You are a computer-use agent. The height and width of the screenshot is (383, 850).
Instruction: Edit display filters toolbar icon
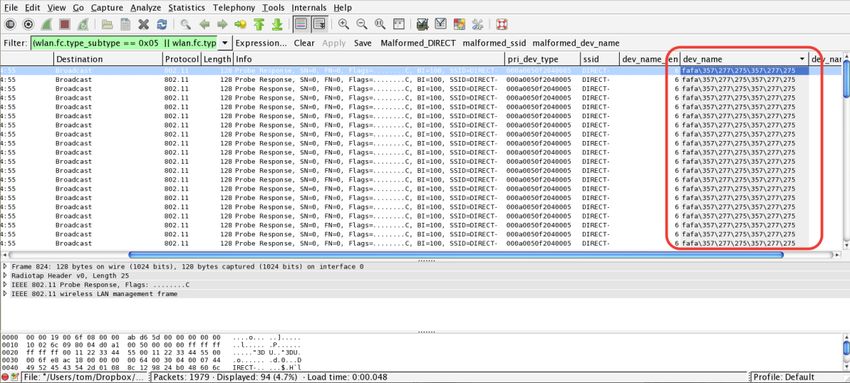click(441, 24)
